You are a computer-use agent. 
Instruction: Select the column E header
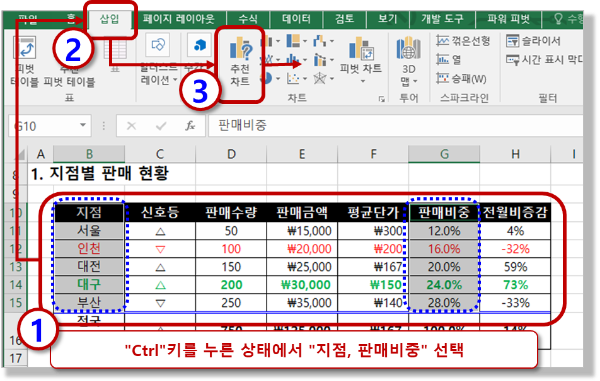(x=302, y=154)
